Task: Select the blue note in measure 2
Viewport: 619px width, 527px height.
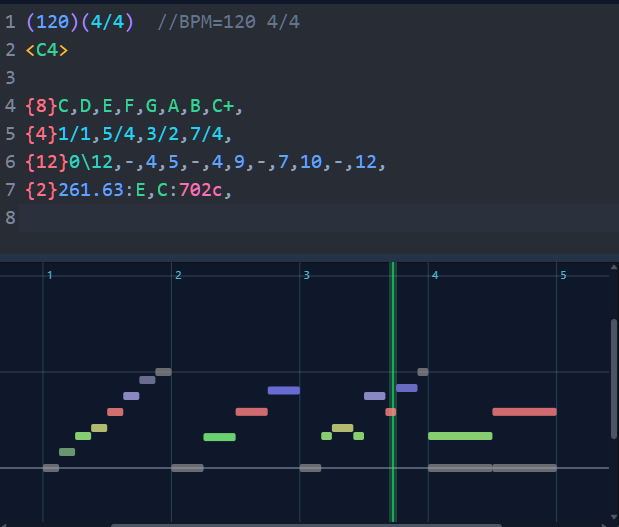Action: pos(283,390)
